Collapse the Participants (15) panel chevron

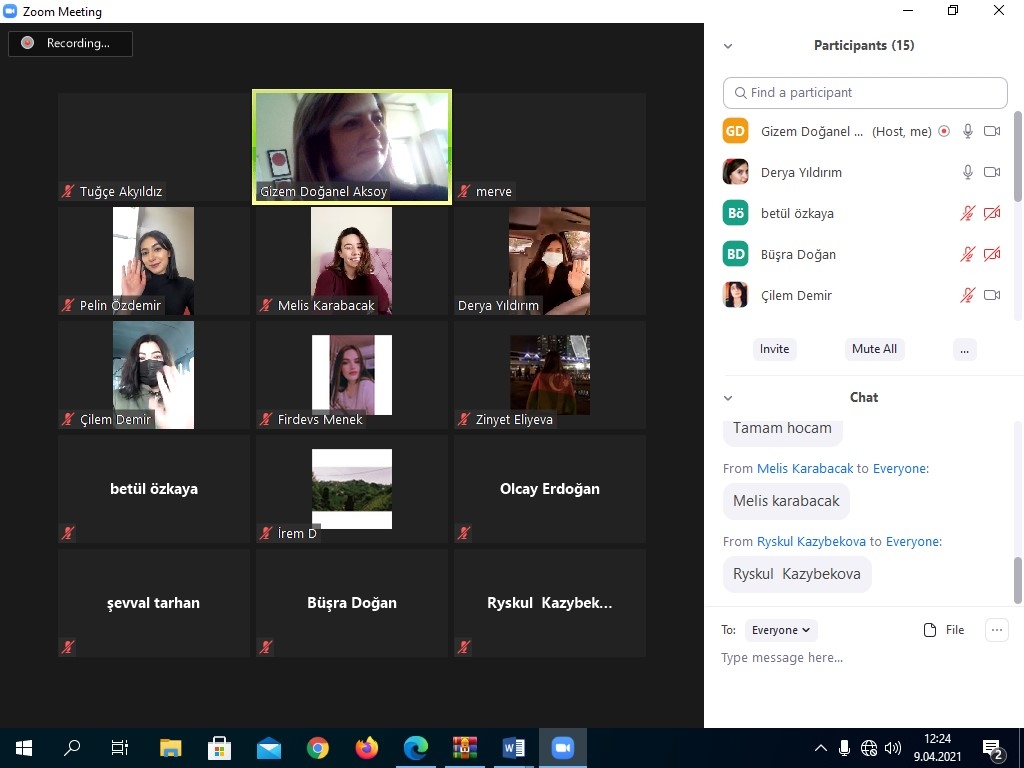tap(728, 46)
